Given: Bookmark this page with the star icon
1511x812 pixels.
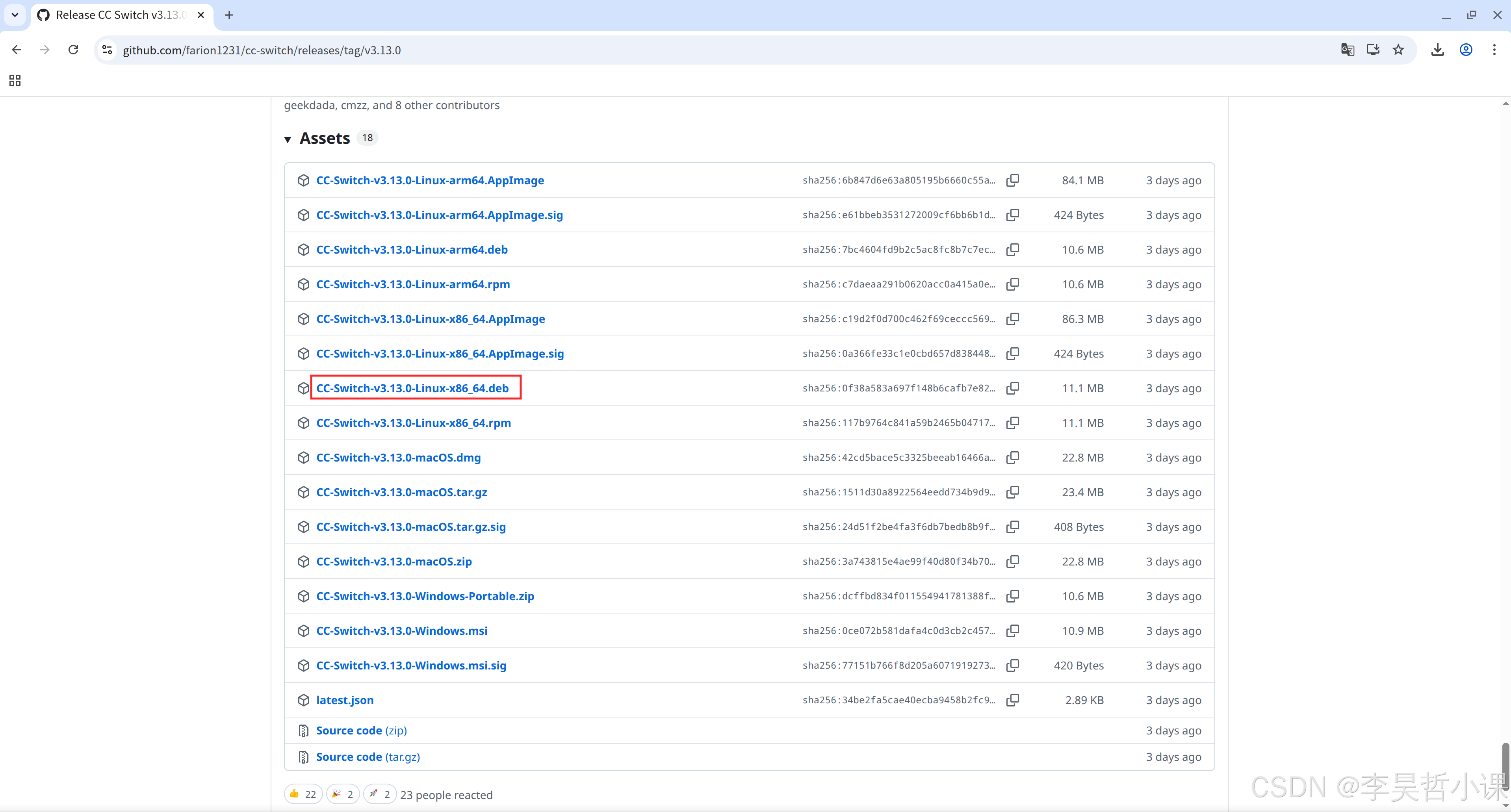Looking at the screenshot, I should pos(1398,50).
